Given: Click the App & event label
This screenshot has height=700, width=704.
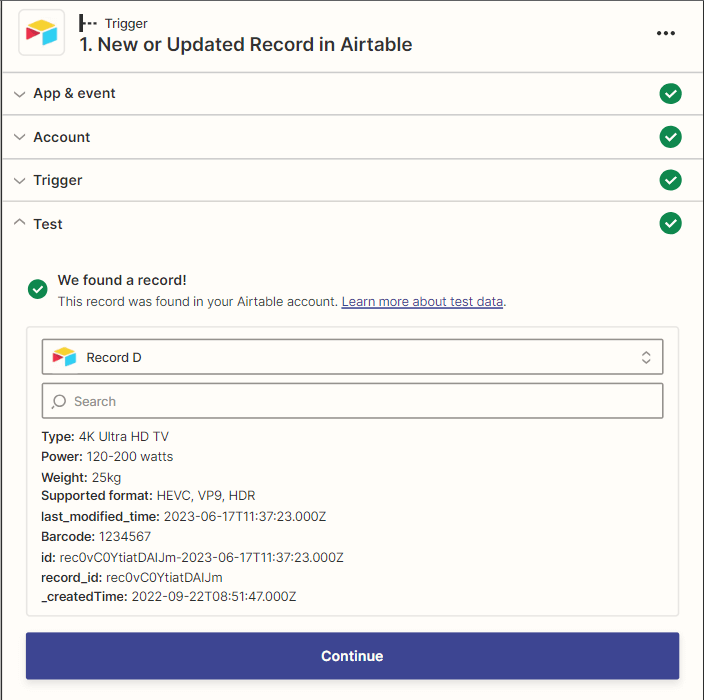Looking at the screenshot, I should [x=74, y=93].
